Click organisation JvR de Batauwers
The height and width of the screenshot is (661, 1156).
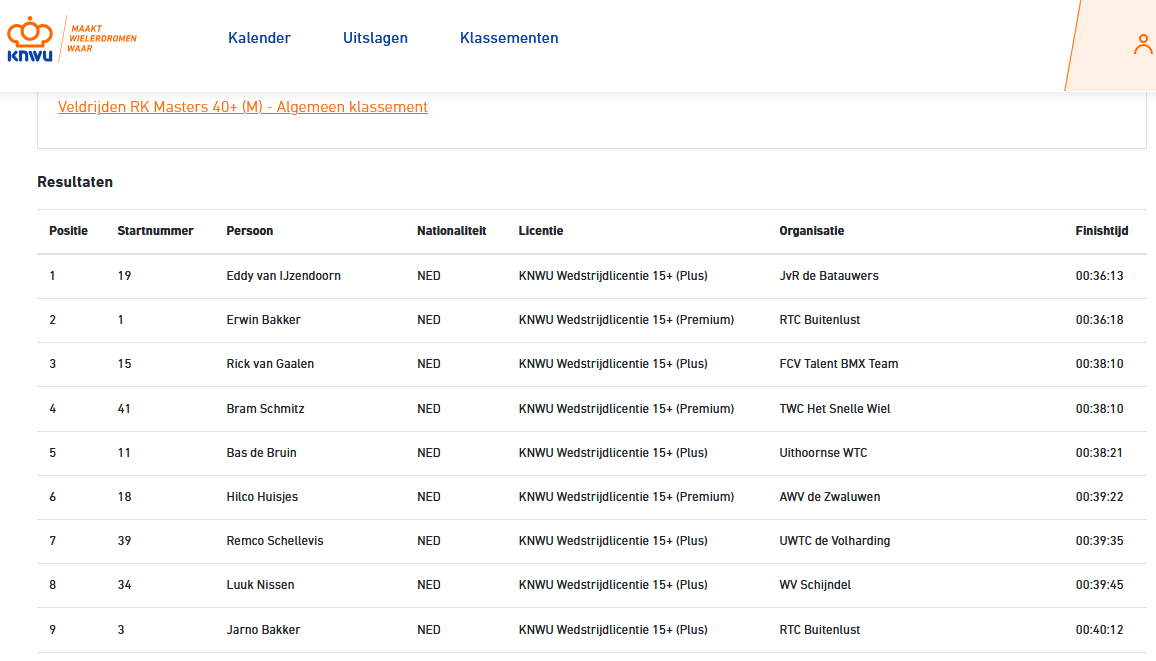click(x=828, y=276)
